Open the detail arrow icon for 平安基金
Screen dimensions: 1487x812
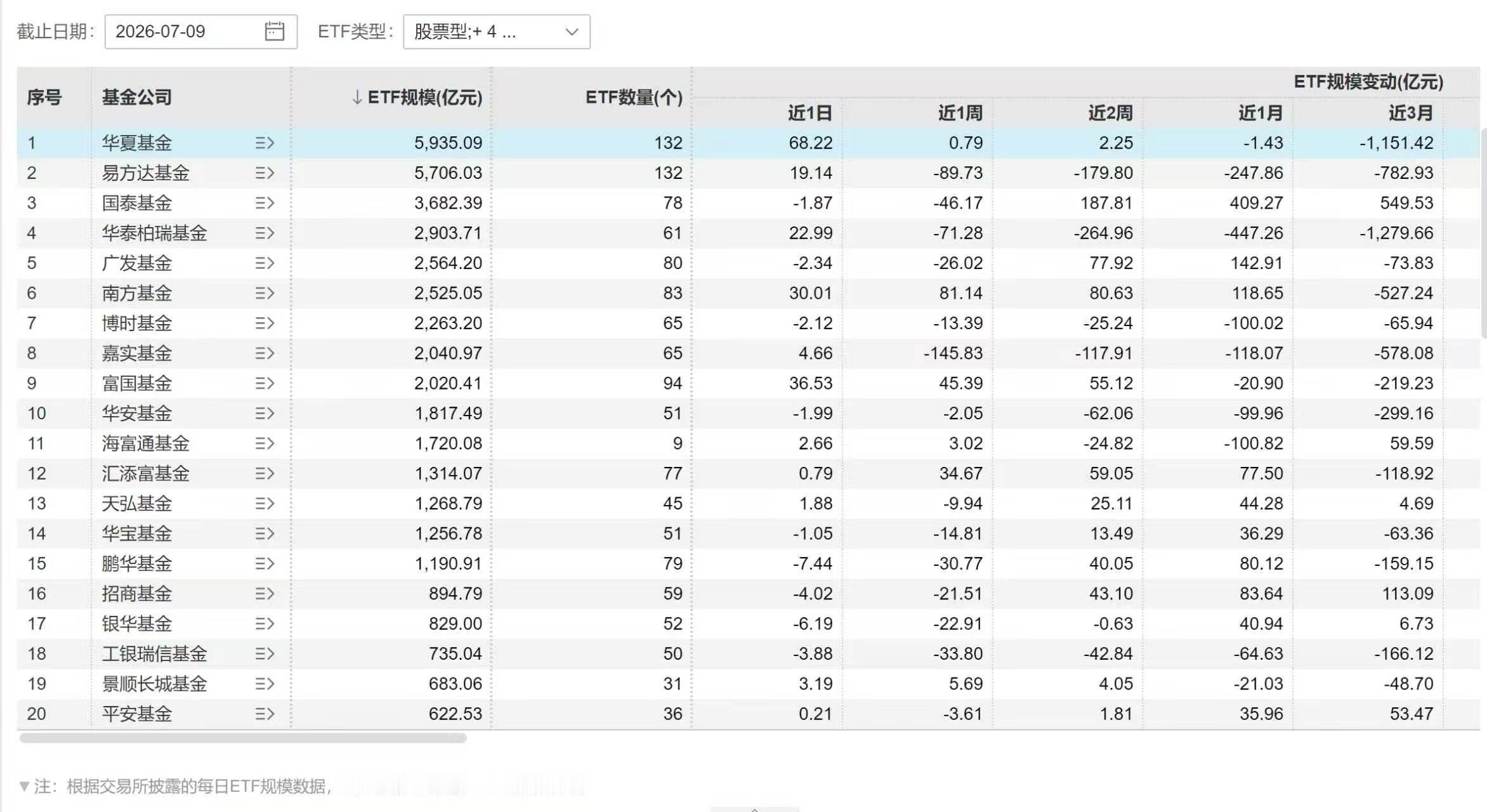(x=265, y=714)
